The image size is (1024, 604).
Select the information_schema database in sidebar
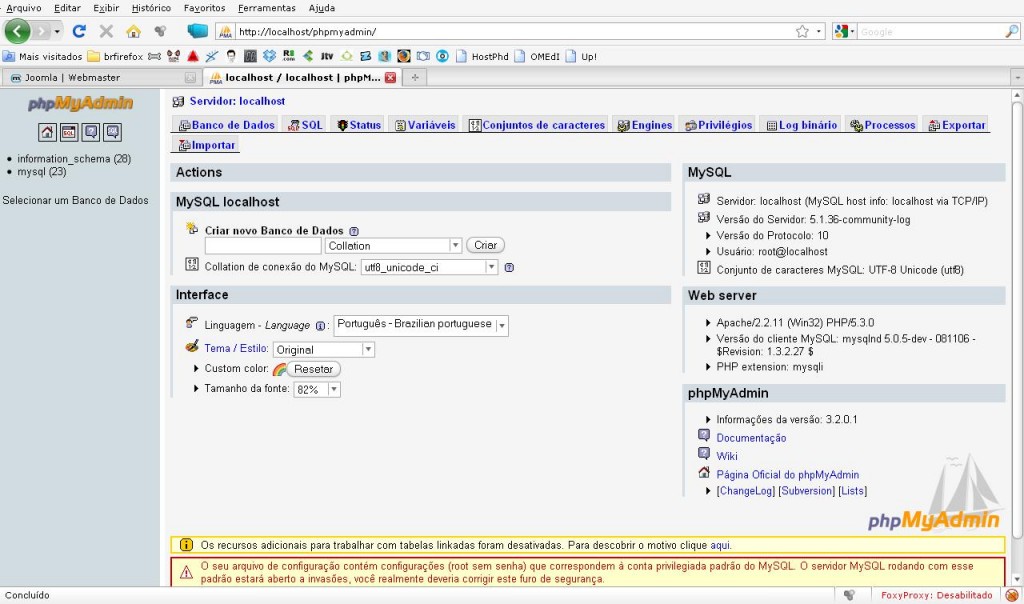tap(74, 159)
